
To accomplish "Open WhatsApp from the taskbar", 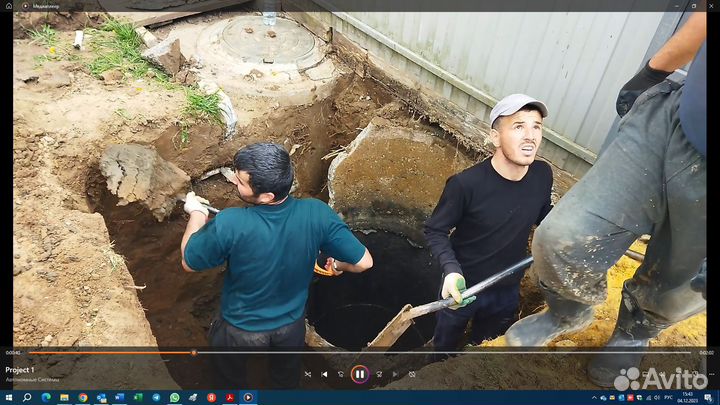I will pos(174,397).
